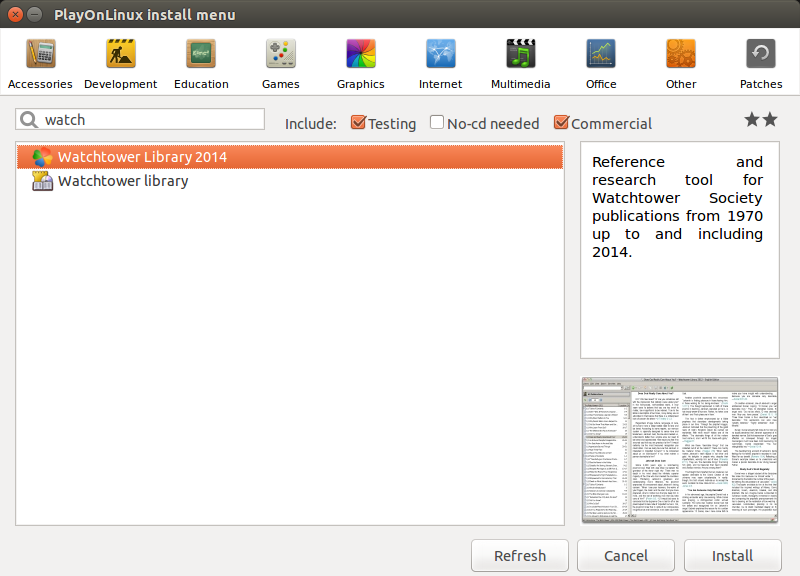Image resolution: width=800 pixels, height=576 pixels.
Task: Open the Education category
Action: click(201, 54)
